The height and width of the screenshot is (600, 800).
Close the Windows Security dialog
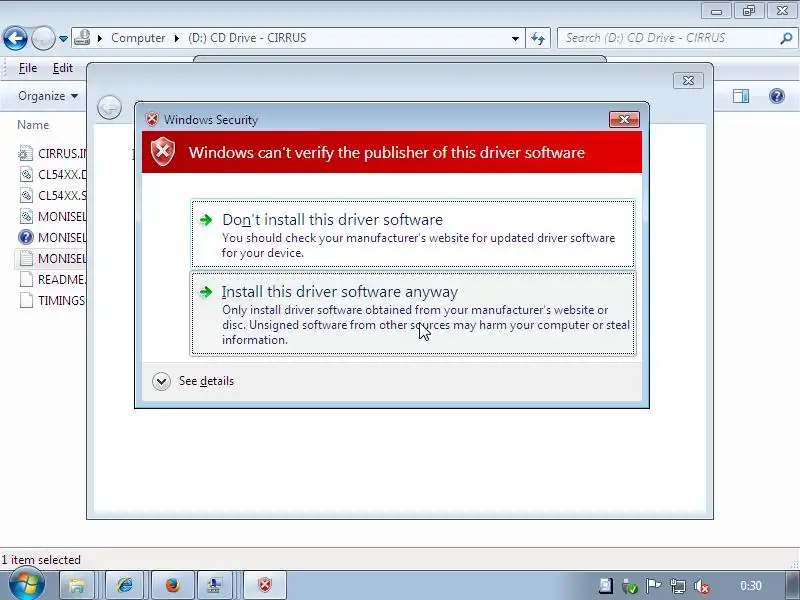pos(624,119)
